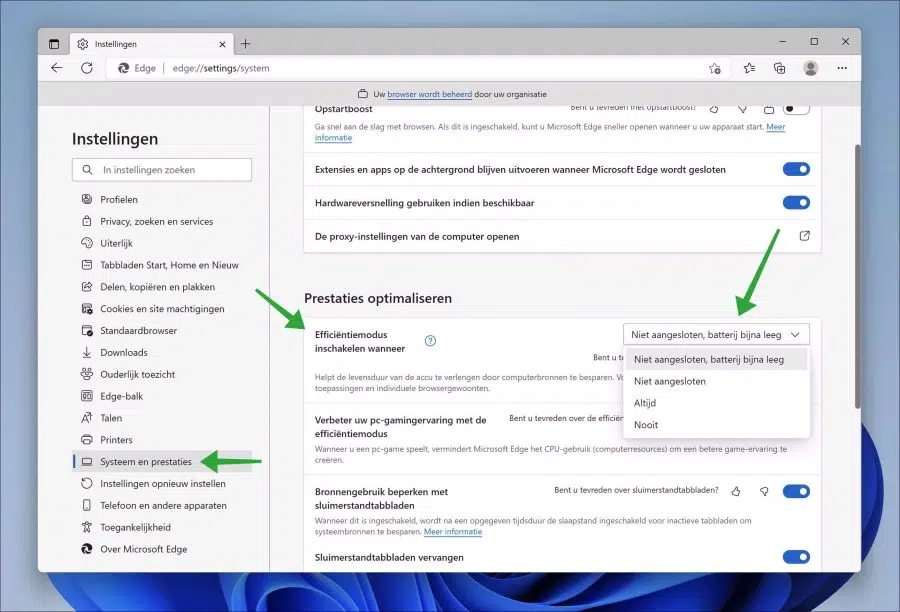Toggle sluimerstandtabbladen resource limiting switch
The width and height of the screenshot is (900, 612).
(x=796, y=491)
